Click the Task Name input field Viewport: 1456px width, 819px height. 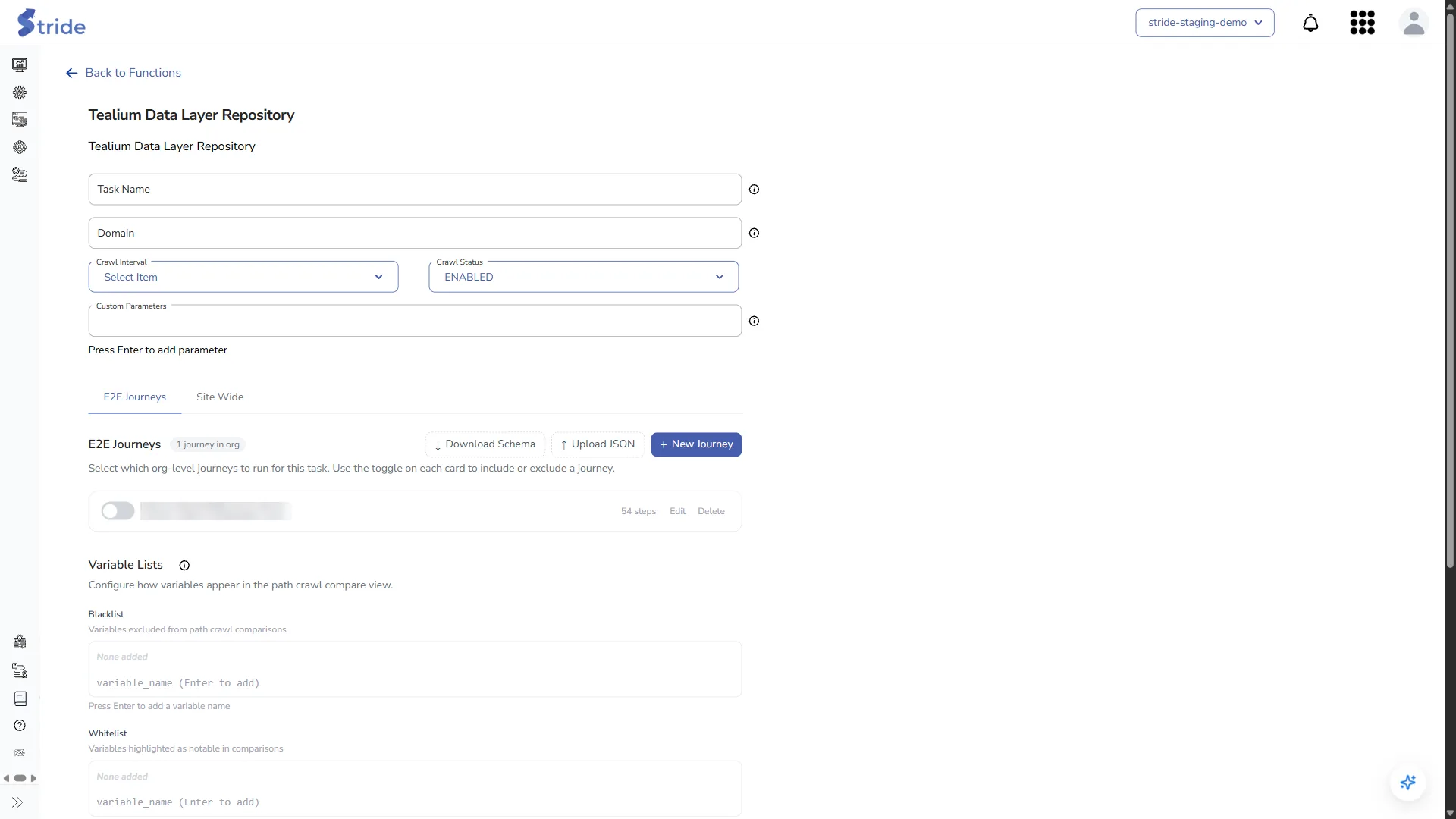coord(415,190)
